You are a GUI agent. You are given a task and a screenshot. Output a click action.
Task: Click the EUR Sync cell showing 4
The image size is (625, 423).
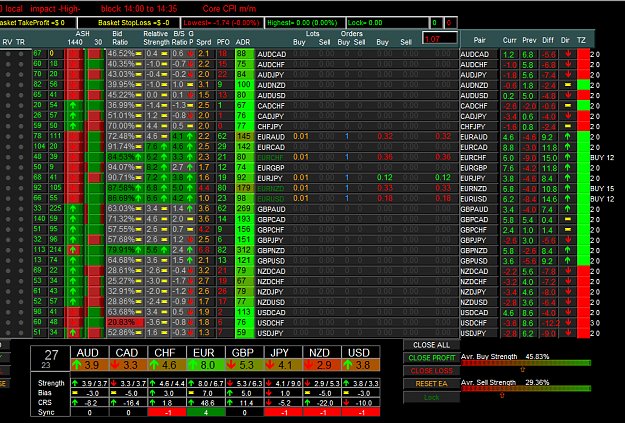(206, 412)
